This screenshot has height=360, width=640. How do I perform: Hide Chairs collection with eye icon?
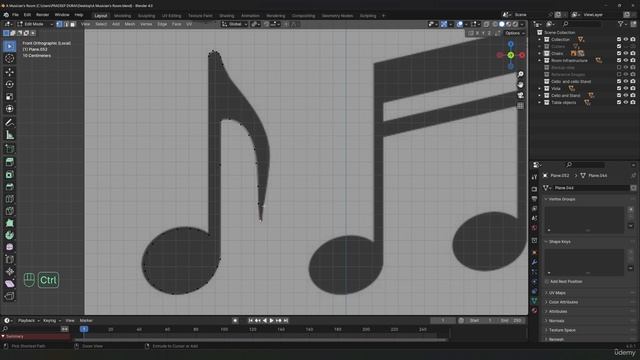click(x=626, y=53)
